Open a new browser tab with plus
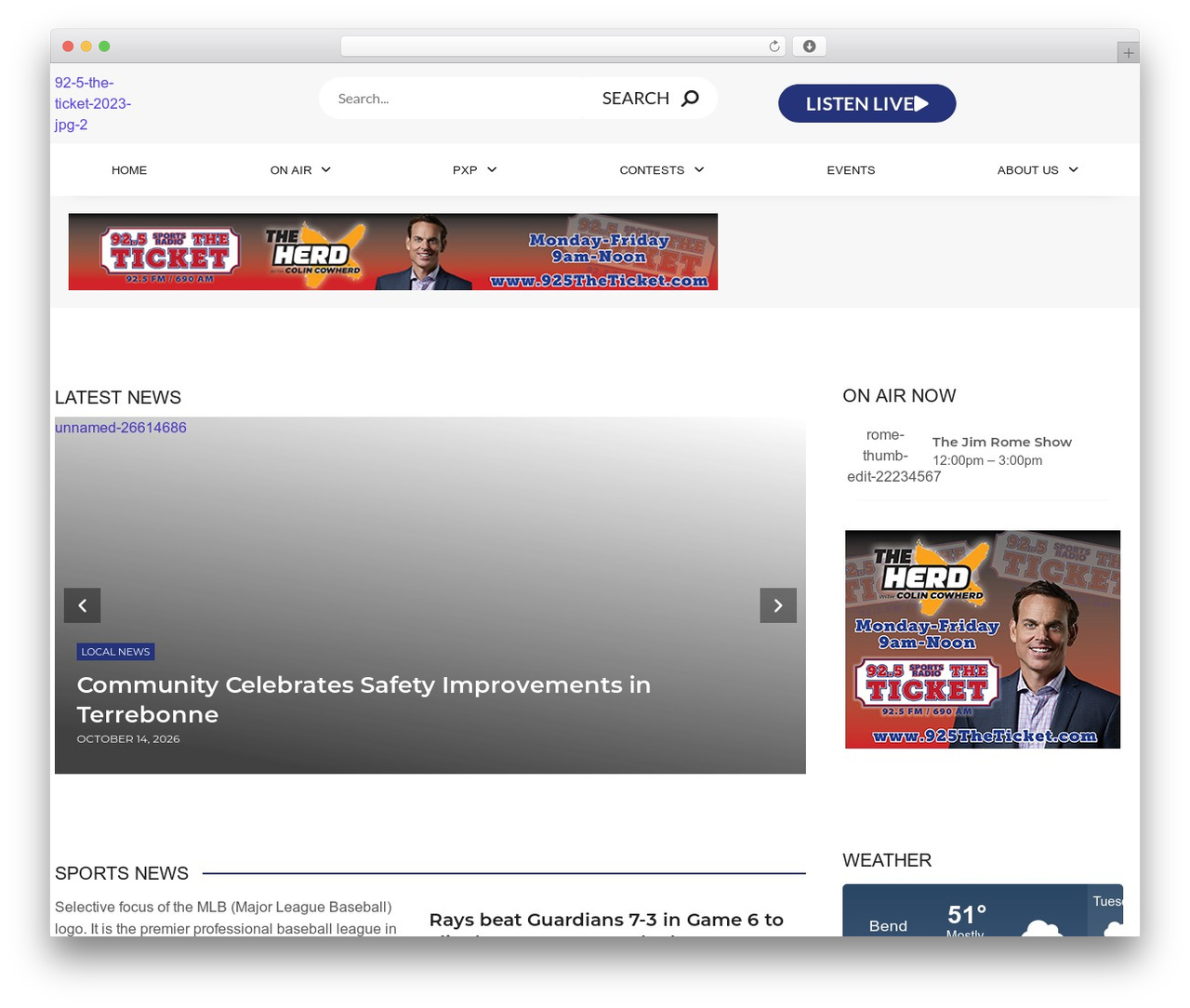Viewport: 1190px width, 1008px height. 1128,53
